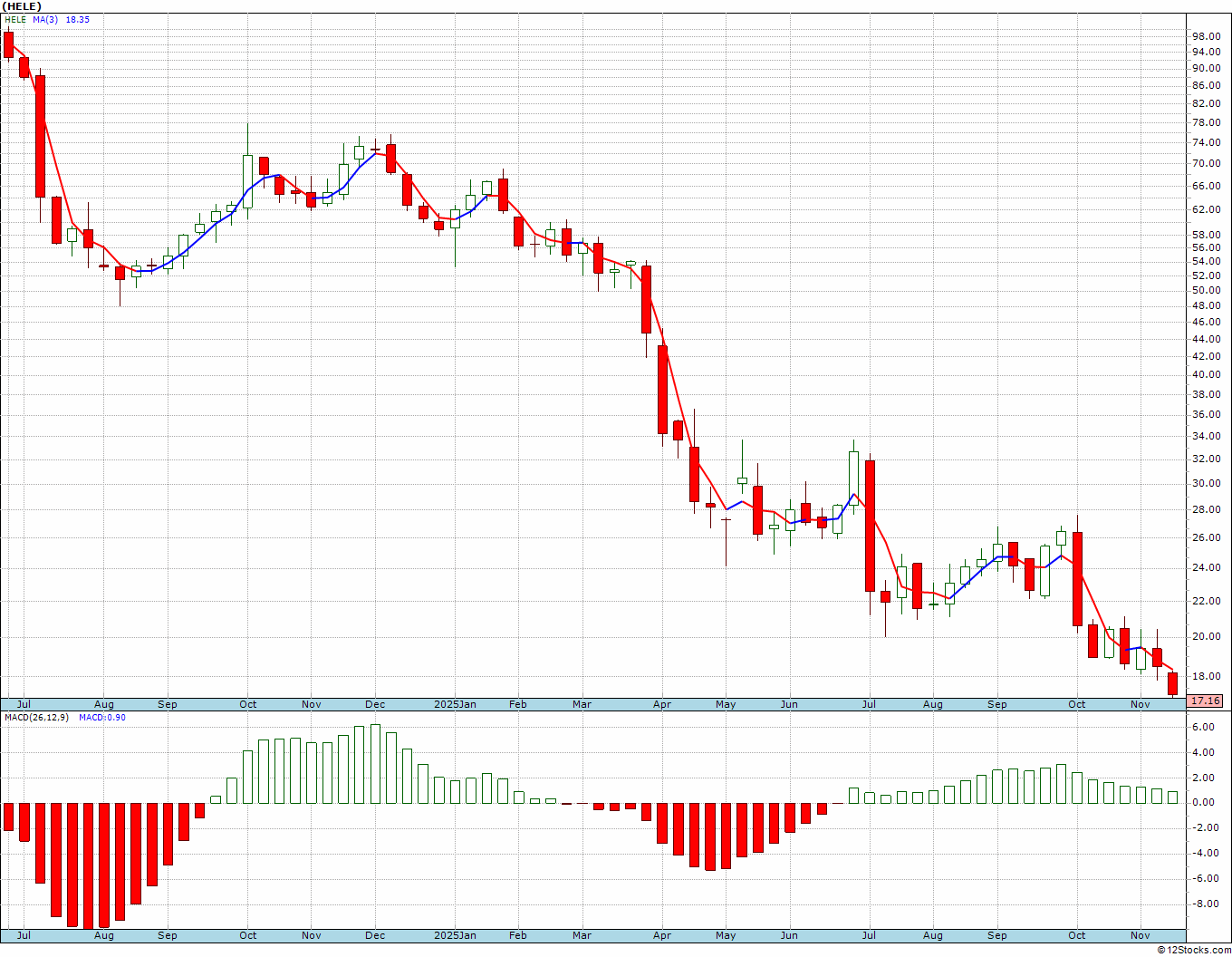1232x957 pixels.
Task: Click Dec on the price chart time axis
Action: tap(375, 704)
